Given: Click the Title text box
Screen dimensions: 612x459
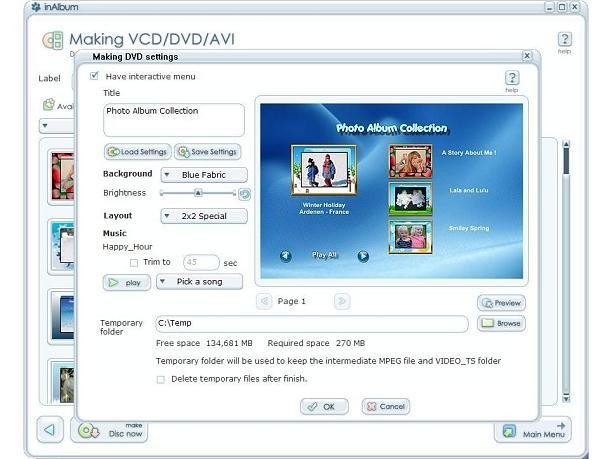Looking at the screenshot, I should point(174,120).
